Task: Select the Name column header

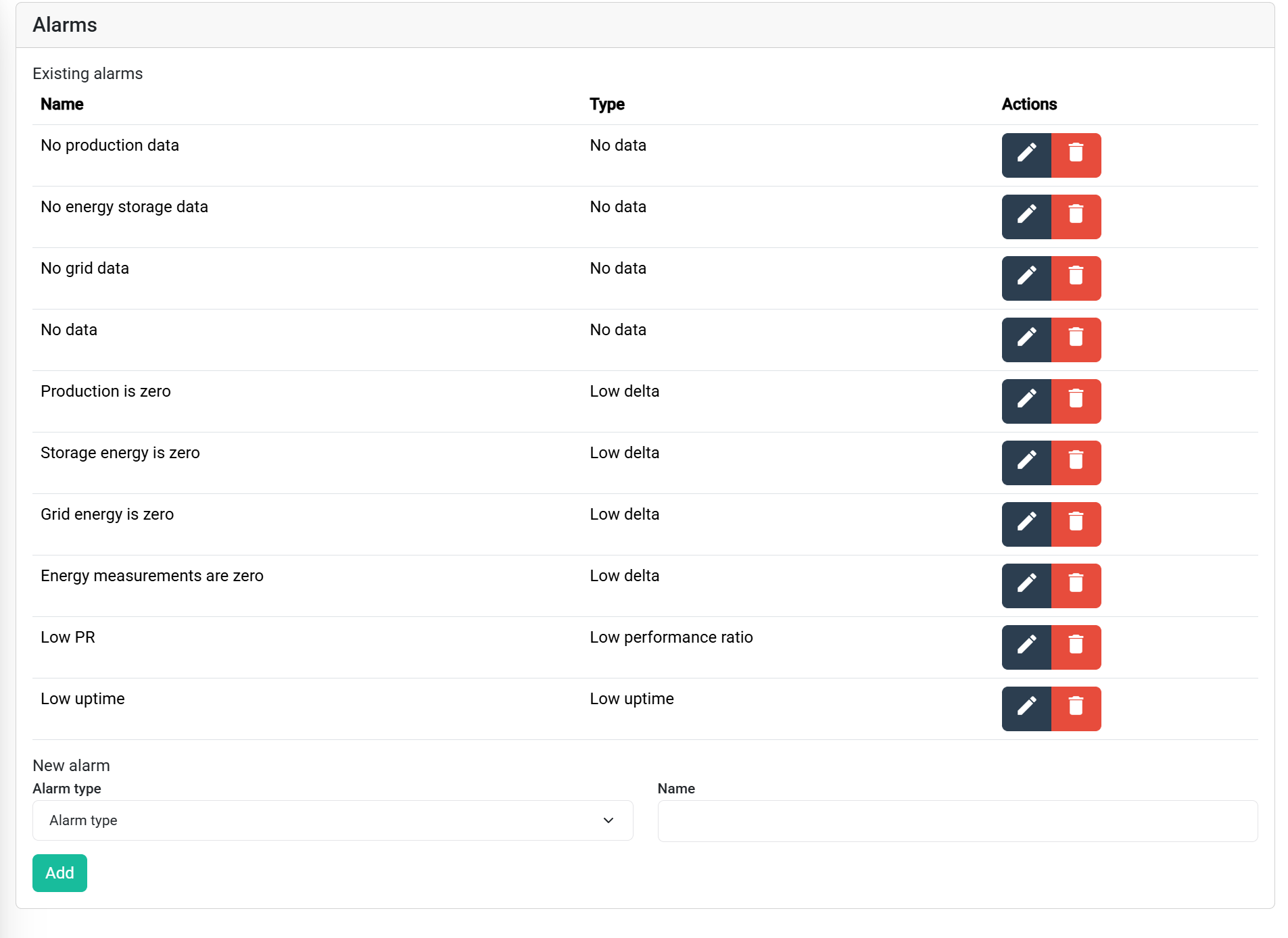Action: point(62,104)
